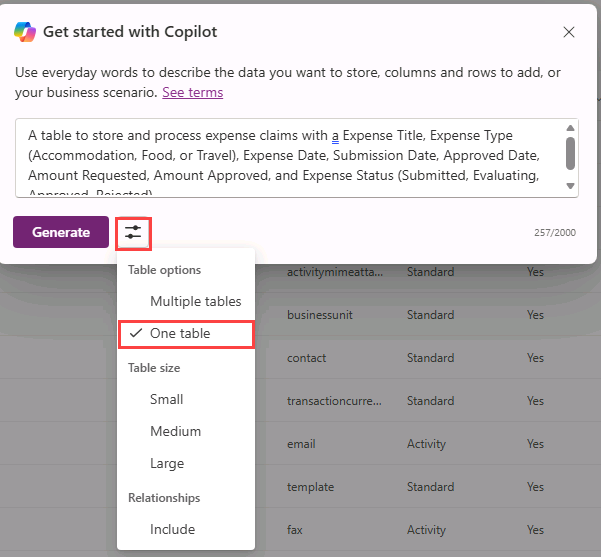
Task: Choose Large table size
Action: click(x=186, y=463)
